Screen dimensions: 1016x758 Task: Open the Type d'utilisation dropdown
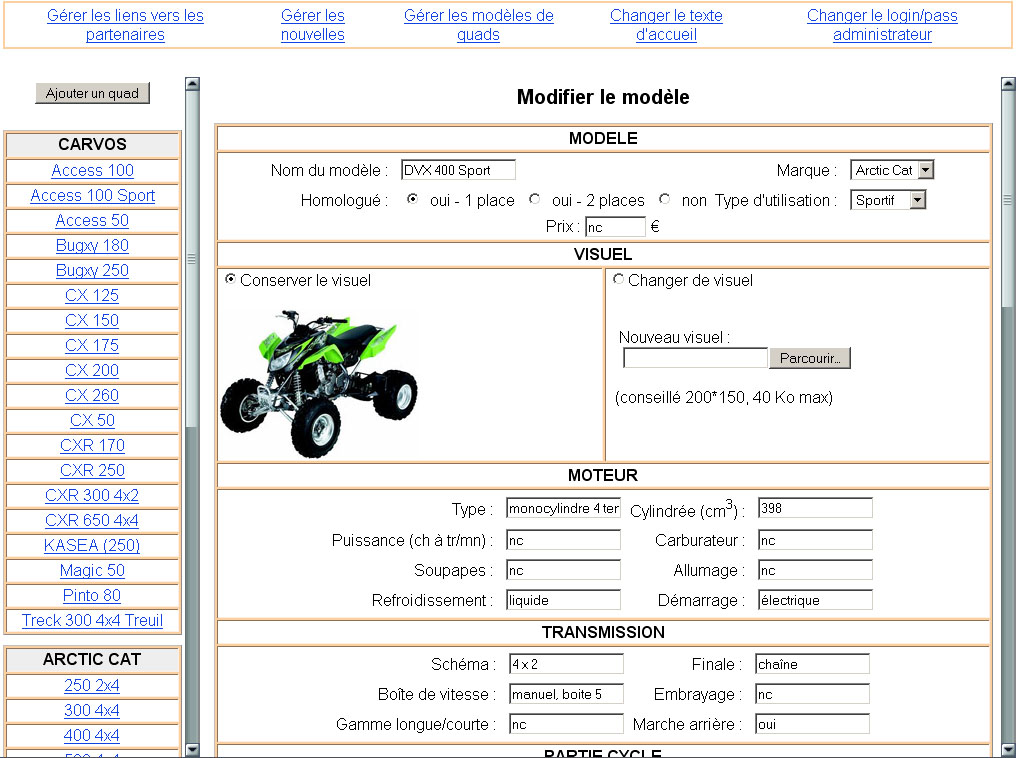coord(888,200)
